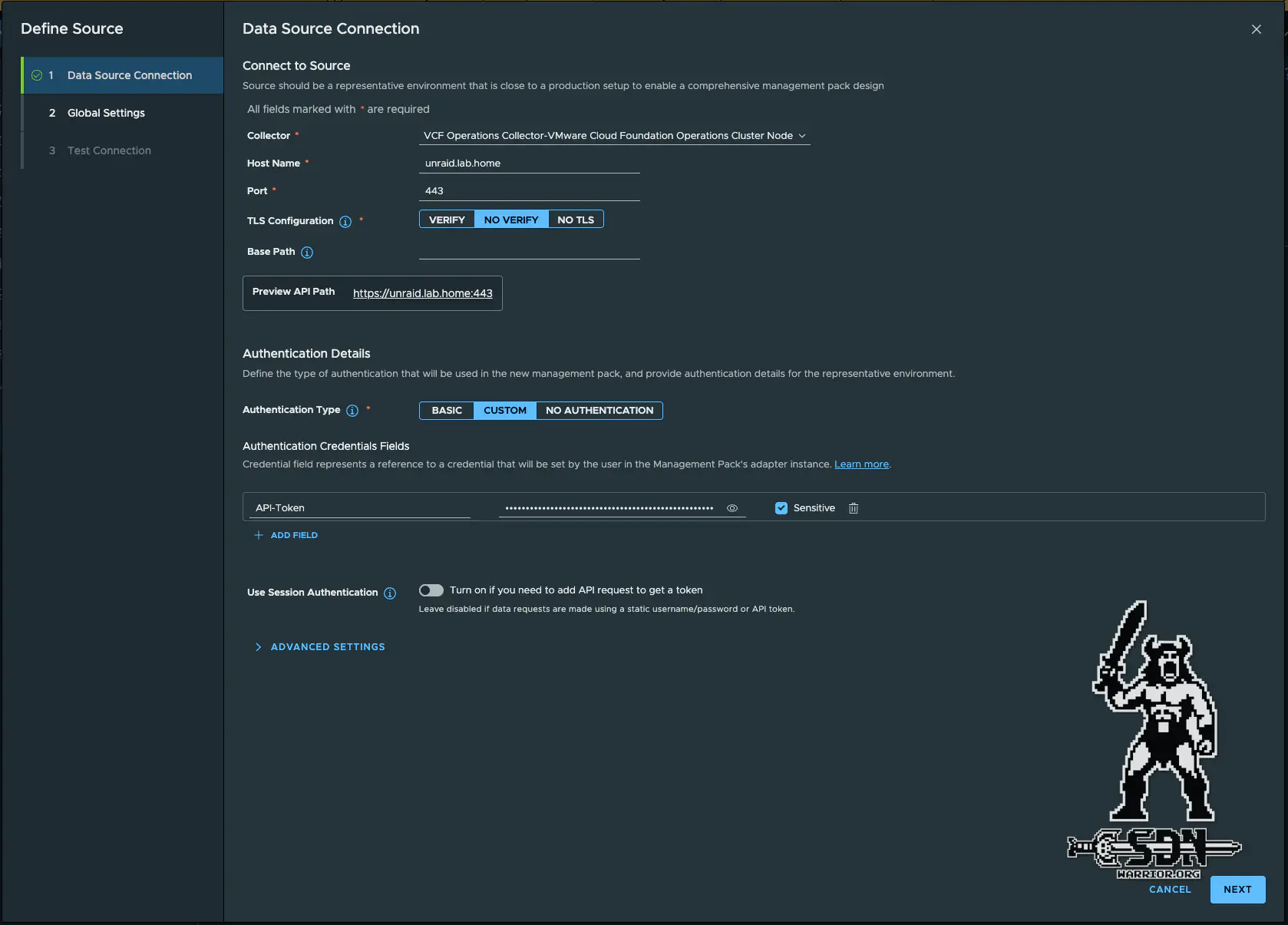This screenshot has width=1288, height=925.
Task: Click the Authentication Type info icon
Action: point(352,411)
